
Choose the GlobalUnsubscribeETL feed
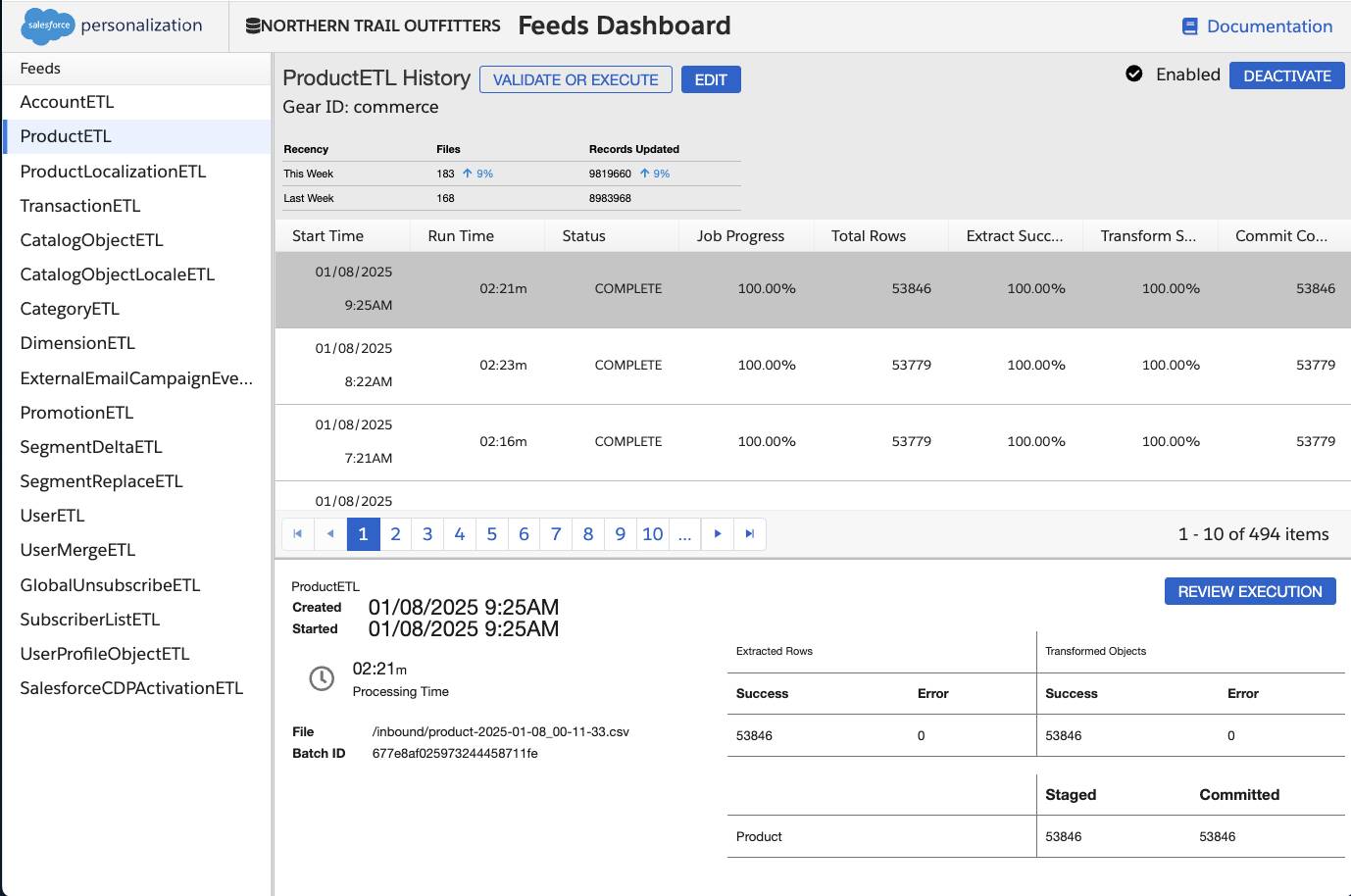(x=137, y=585)
